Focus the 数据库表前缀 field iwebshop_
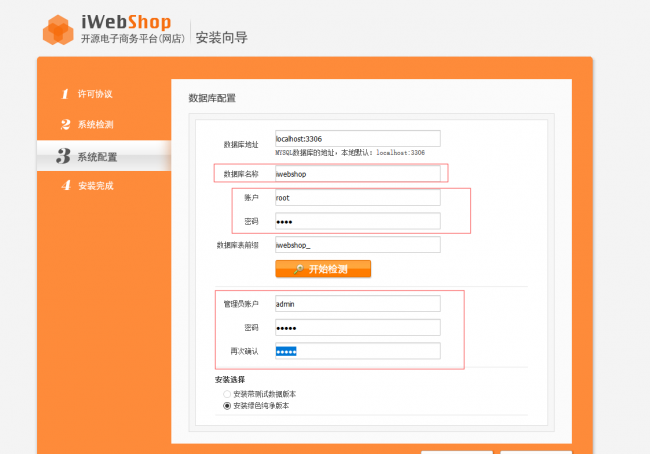The height and width of the screenshot is (454, 650). pos(358,245)
